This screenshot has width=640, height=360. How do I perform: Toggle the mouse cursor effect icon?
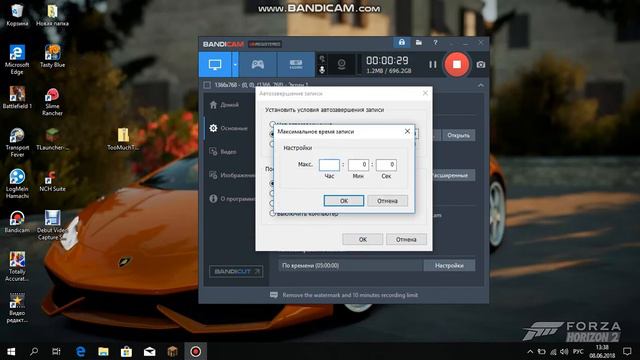coord(322,59)
